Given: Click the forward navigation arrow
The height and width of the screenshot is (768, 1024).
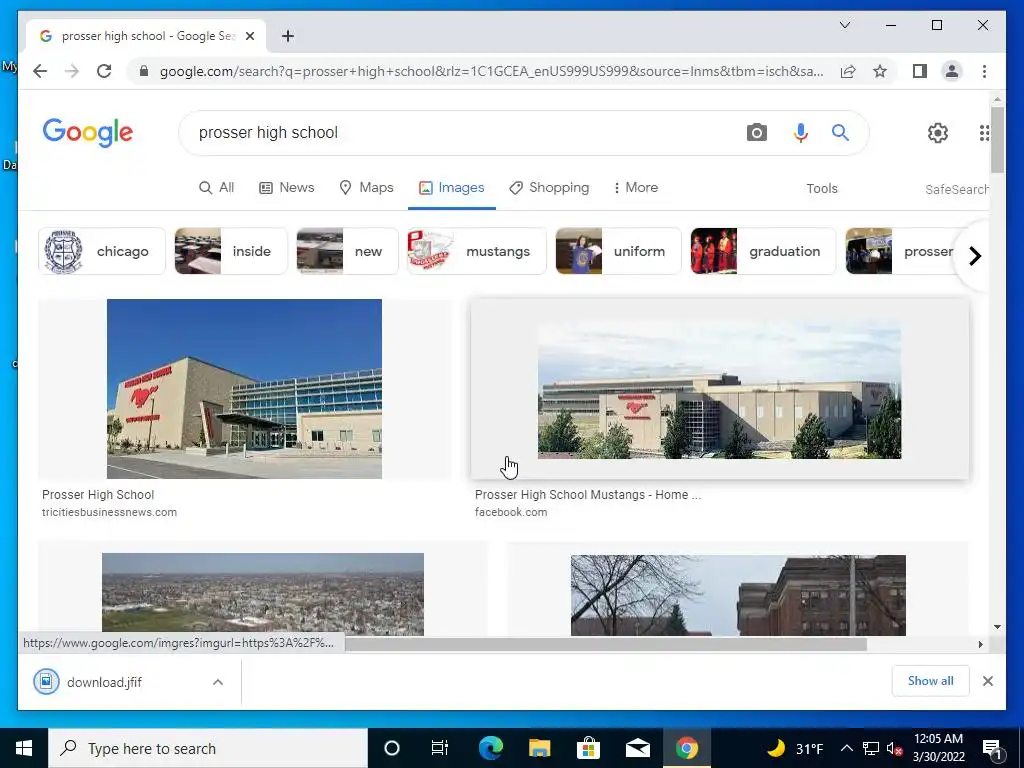Looking at the screenshot, I should pos(72,71).
